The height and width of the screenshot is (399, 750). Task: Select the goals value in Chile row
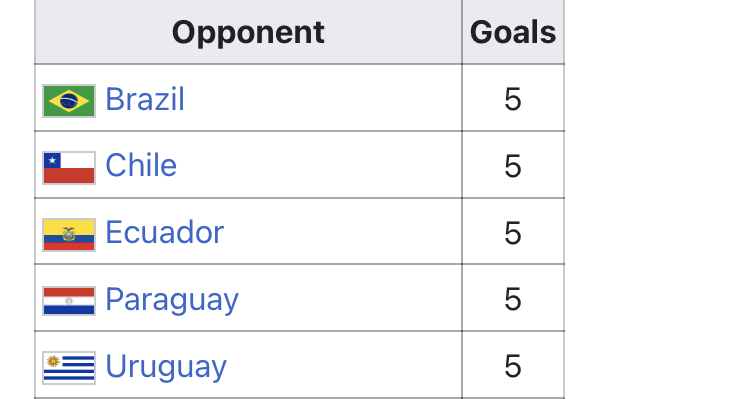coord(513,166)
